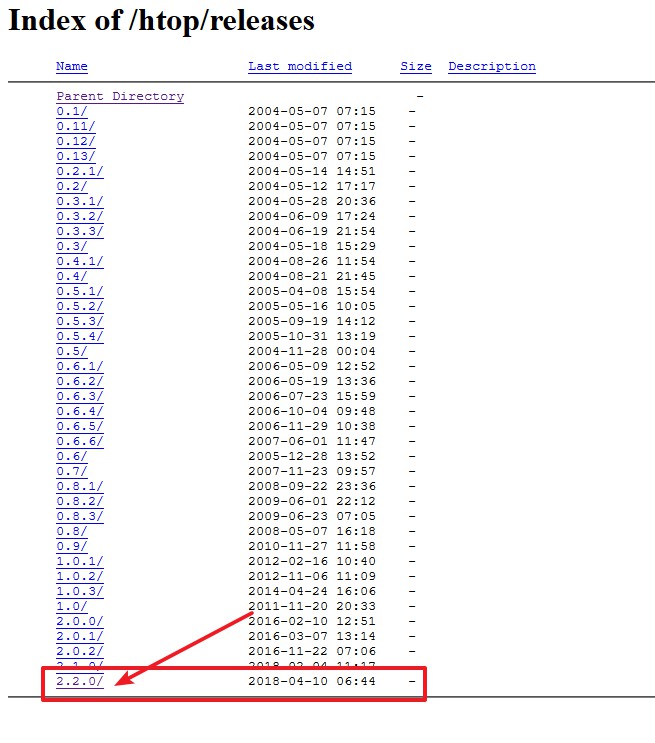
Task: Sort listing by Last modified column
Action: point(299,66)
